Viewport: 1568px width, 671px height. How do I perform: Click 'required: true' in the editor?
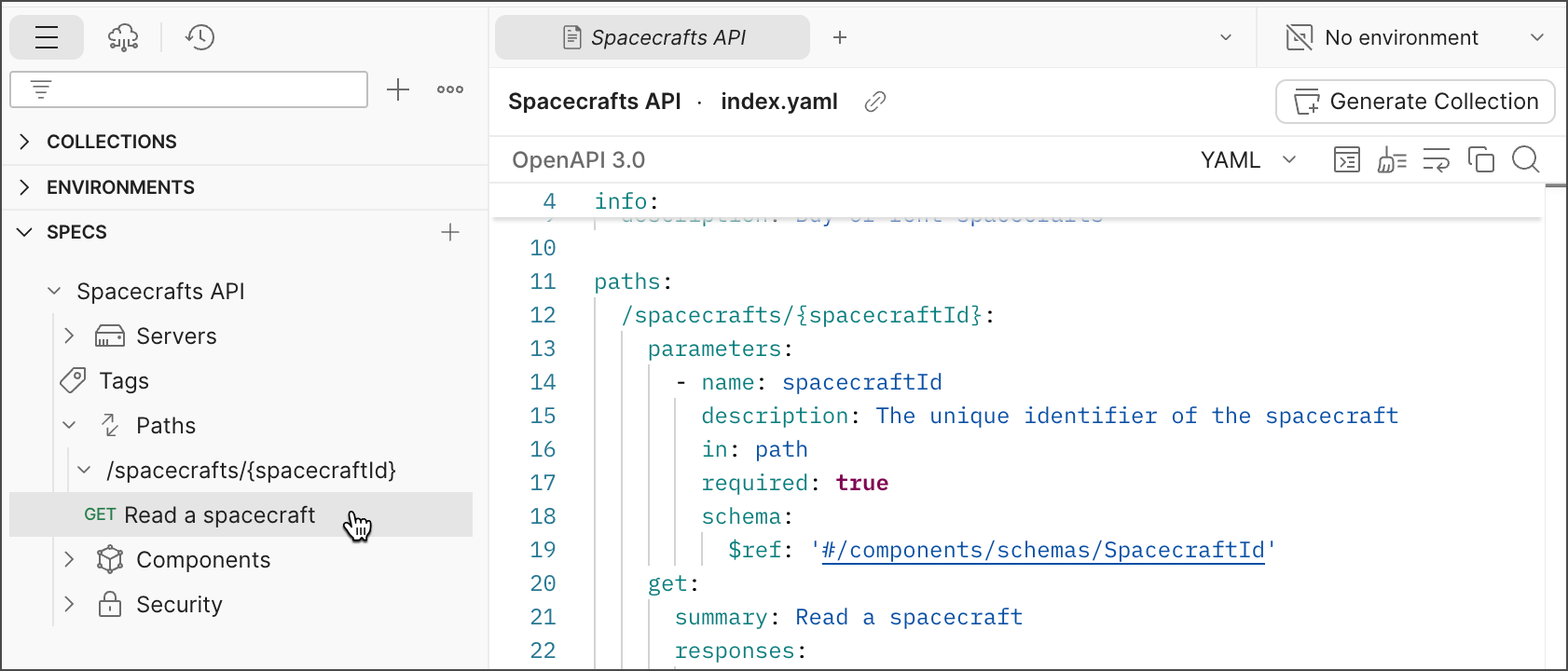tap(795, 483)
